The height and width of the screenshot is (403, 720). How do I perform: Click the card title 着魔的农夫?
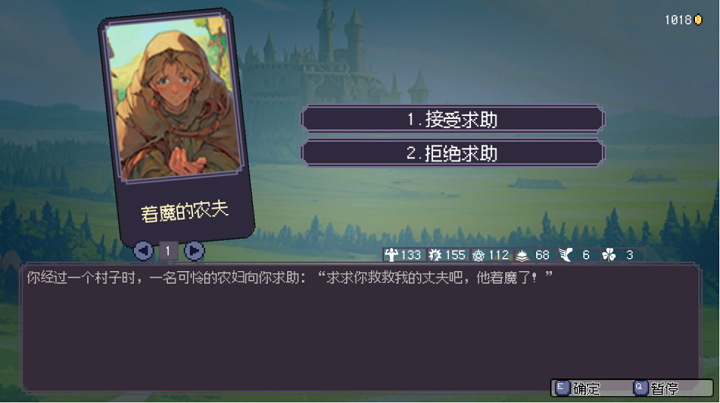click(185, 212)
